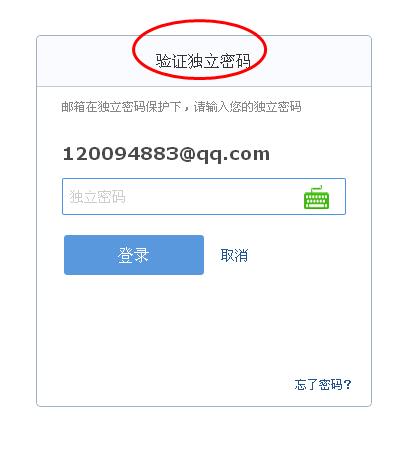Open the green virtual keyboard icon

click(316, 197)
